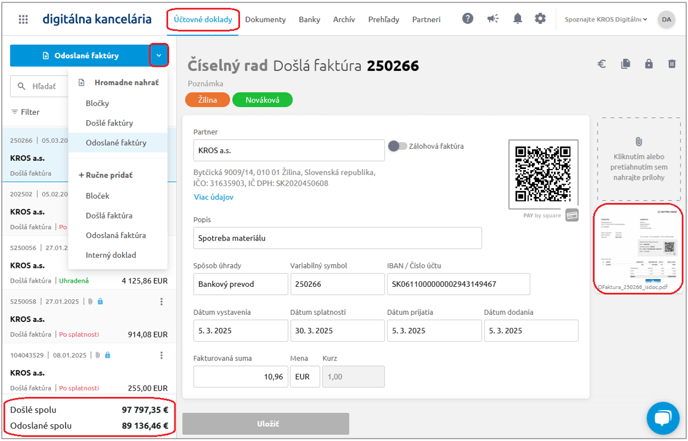Select the 255,00 EUR invoice row
The height and width of the screenshot is (441, 688).
point(89,370)
